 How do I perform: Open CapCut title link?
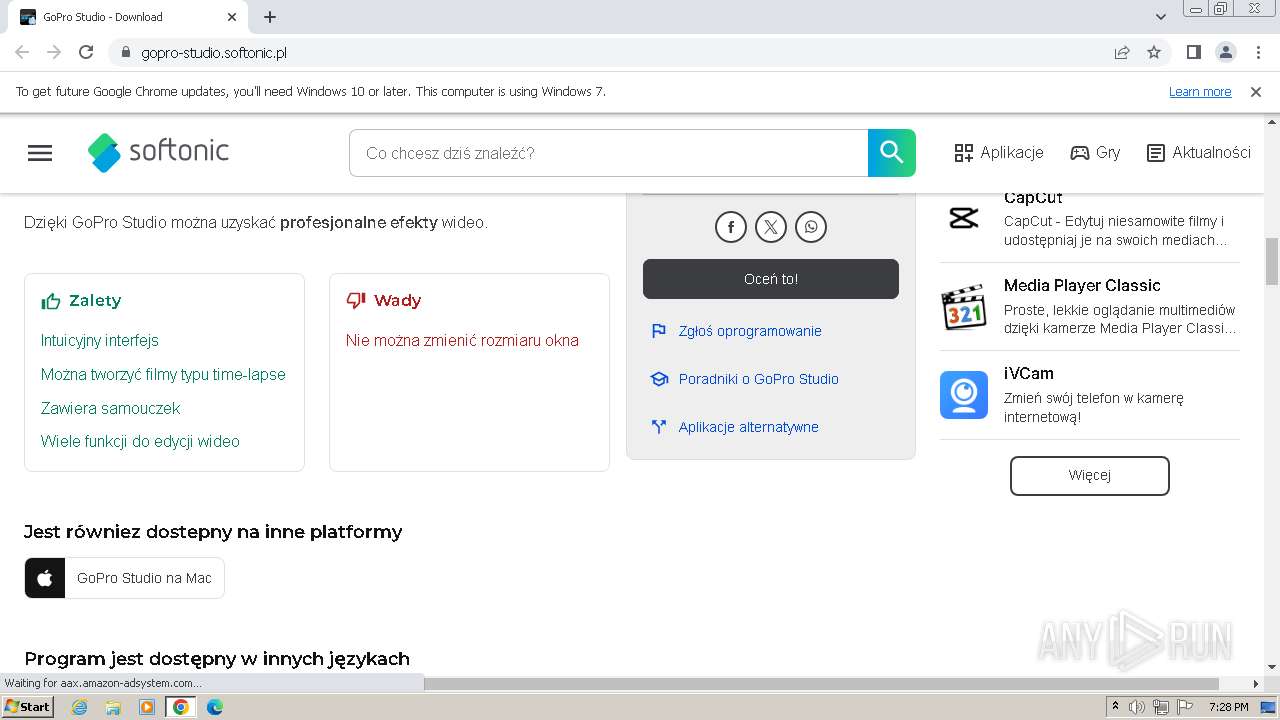coord(1033,198)
